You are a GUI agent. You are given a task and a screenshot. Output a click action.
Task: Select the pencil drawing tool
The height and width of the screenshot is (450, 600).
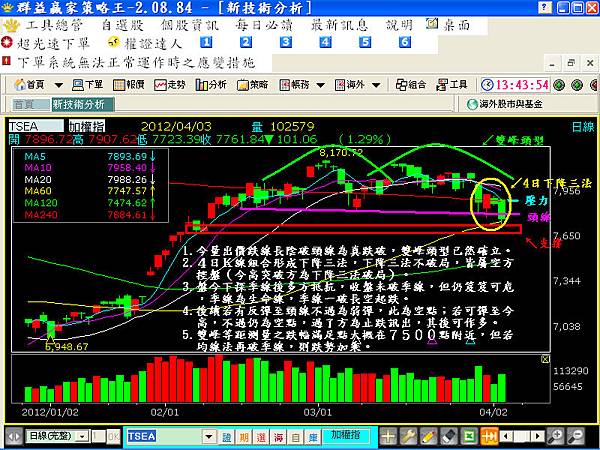pos(429,436)
